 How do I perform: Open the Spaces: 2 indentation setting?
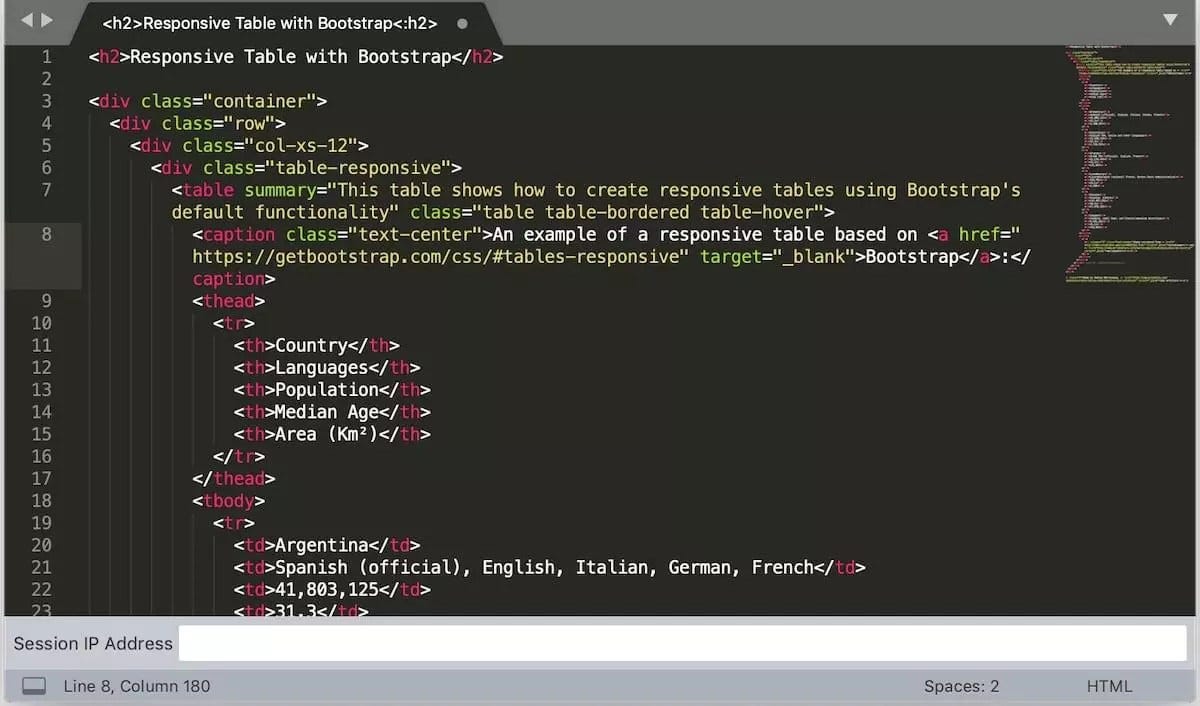[x=962, y=686]
